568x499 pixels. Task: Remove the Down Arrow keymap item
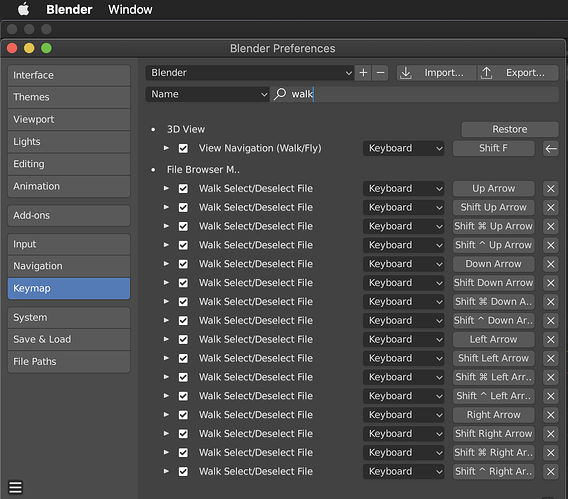[x=551, y=264]
